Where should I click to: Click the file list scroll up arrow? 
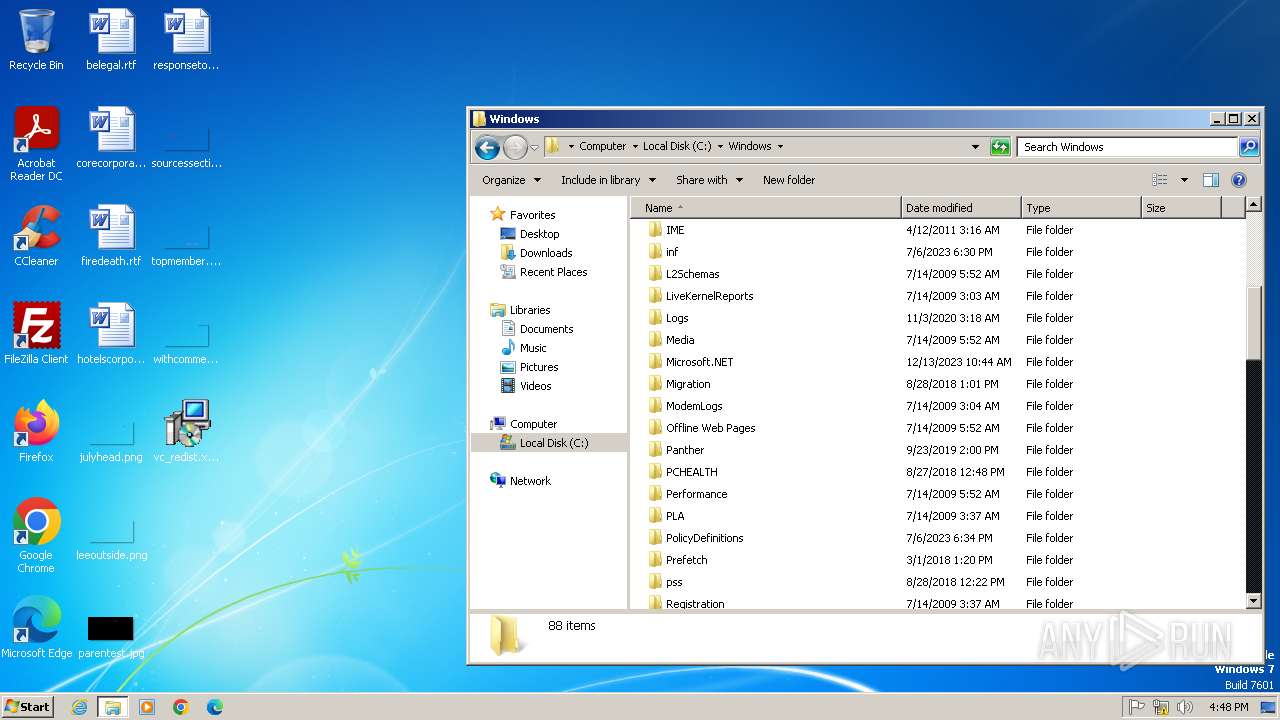tap(1254, 205)
